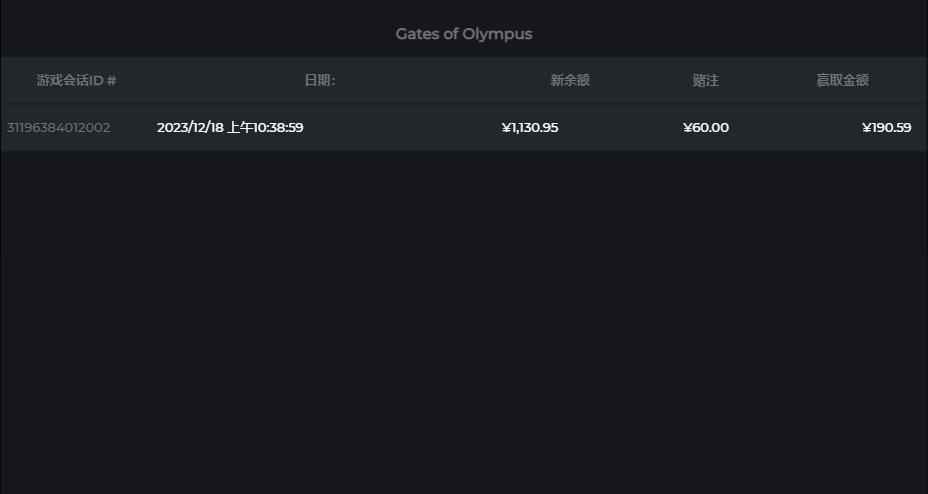Choose the row's session ID cell
The height and width of the screenshot is (494, 928).
tap(58, 128)
